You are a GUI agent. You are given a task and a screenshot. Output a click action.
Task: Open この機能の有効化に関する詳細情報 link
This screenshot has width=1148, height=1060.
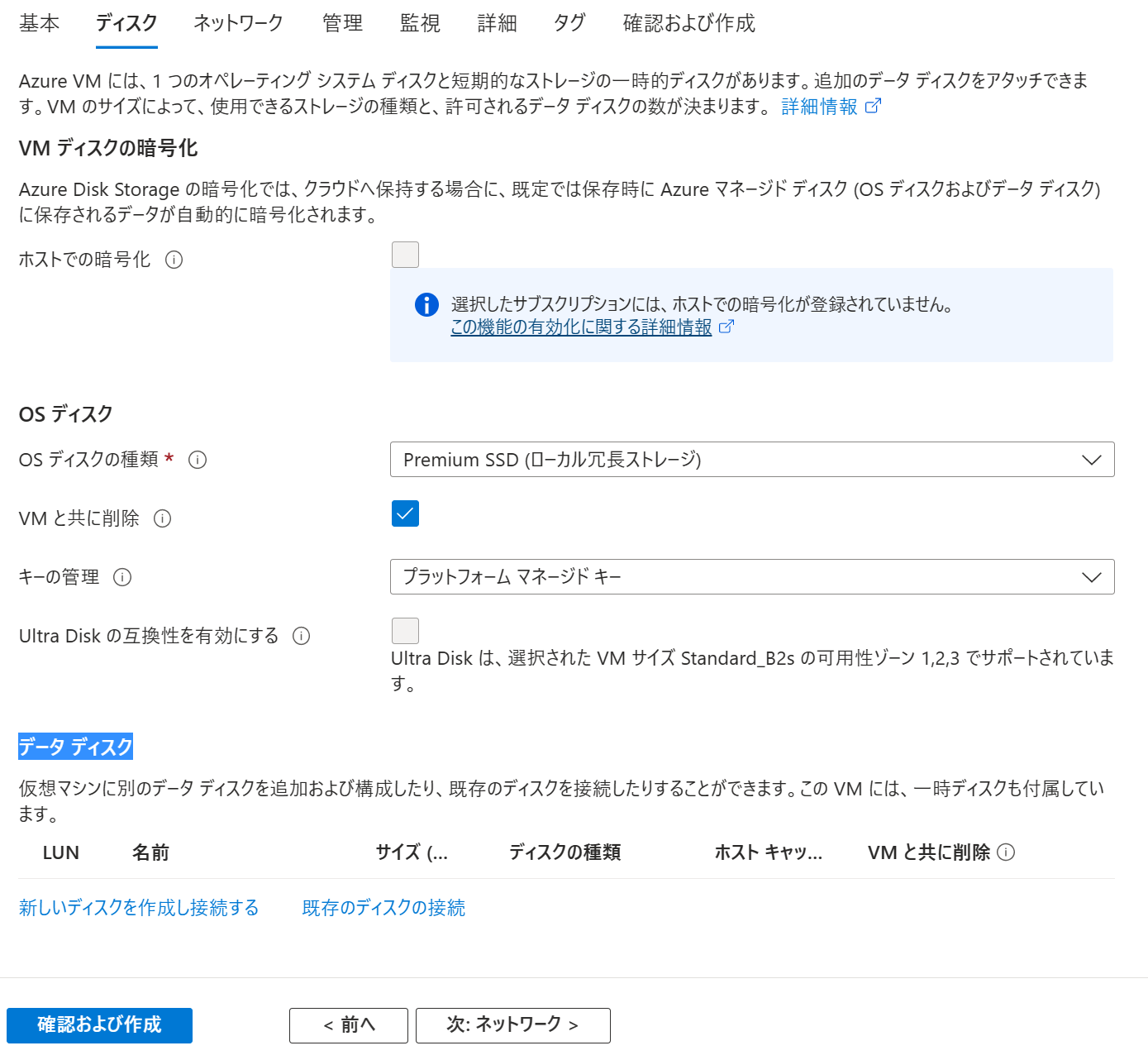(x=581, y=327)
